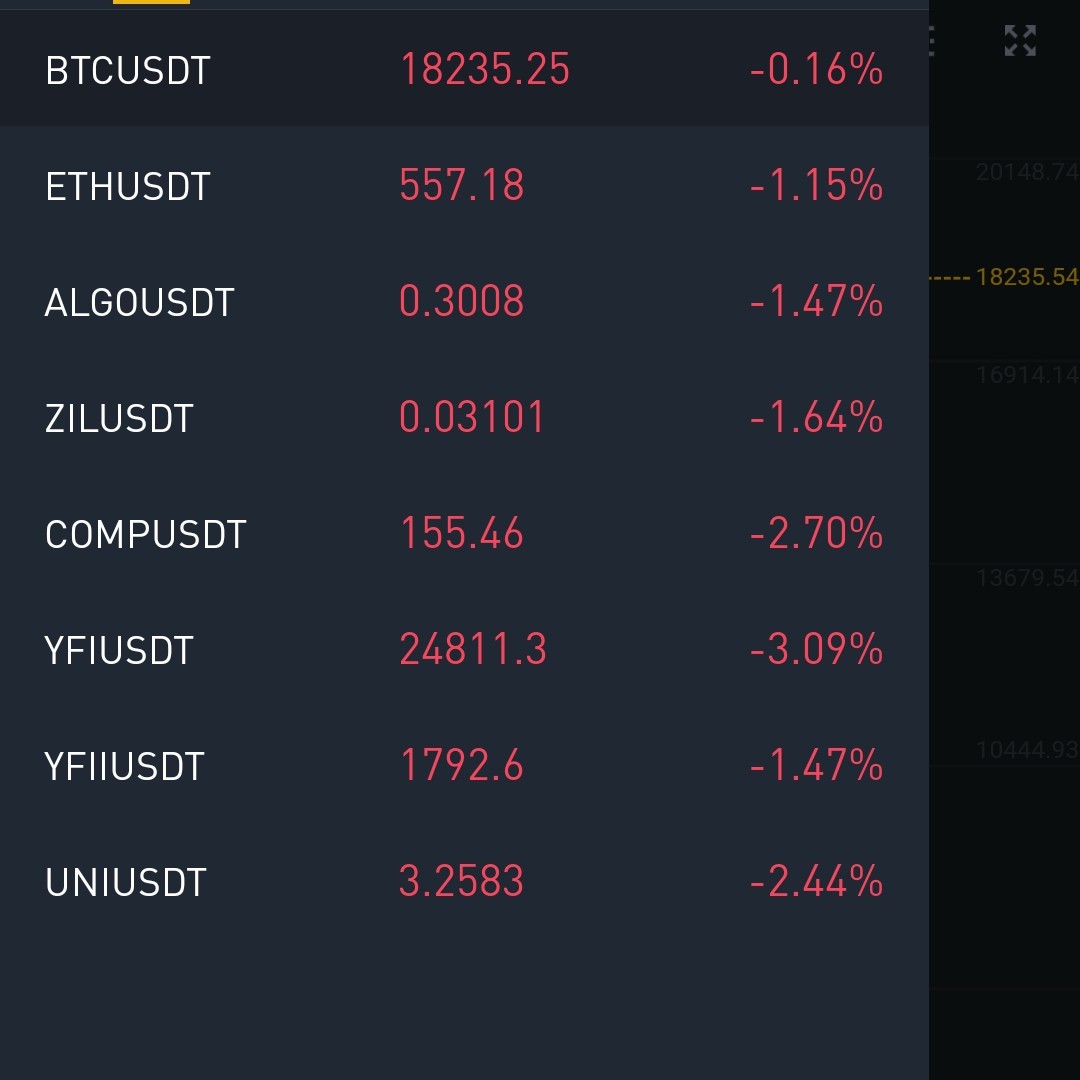Open the partially hidden more-options menu icon
Screen dimensions: 1080x1080
[932, 41]
